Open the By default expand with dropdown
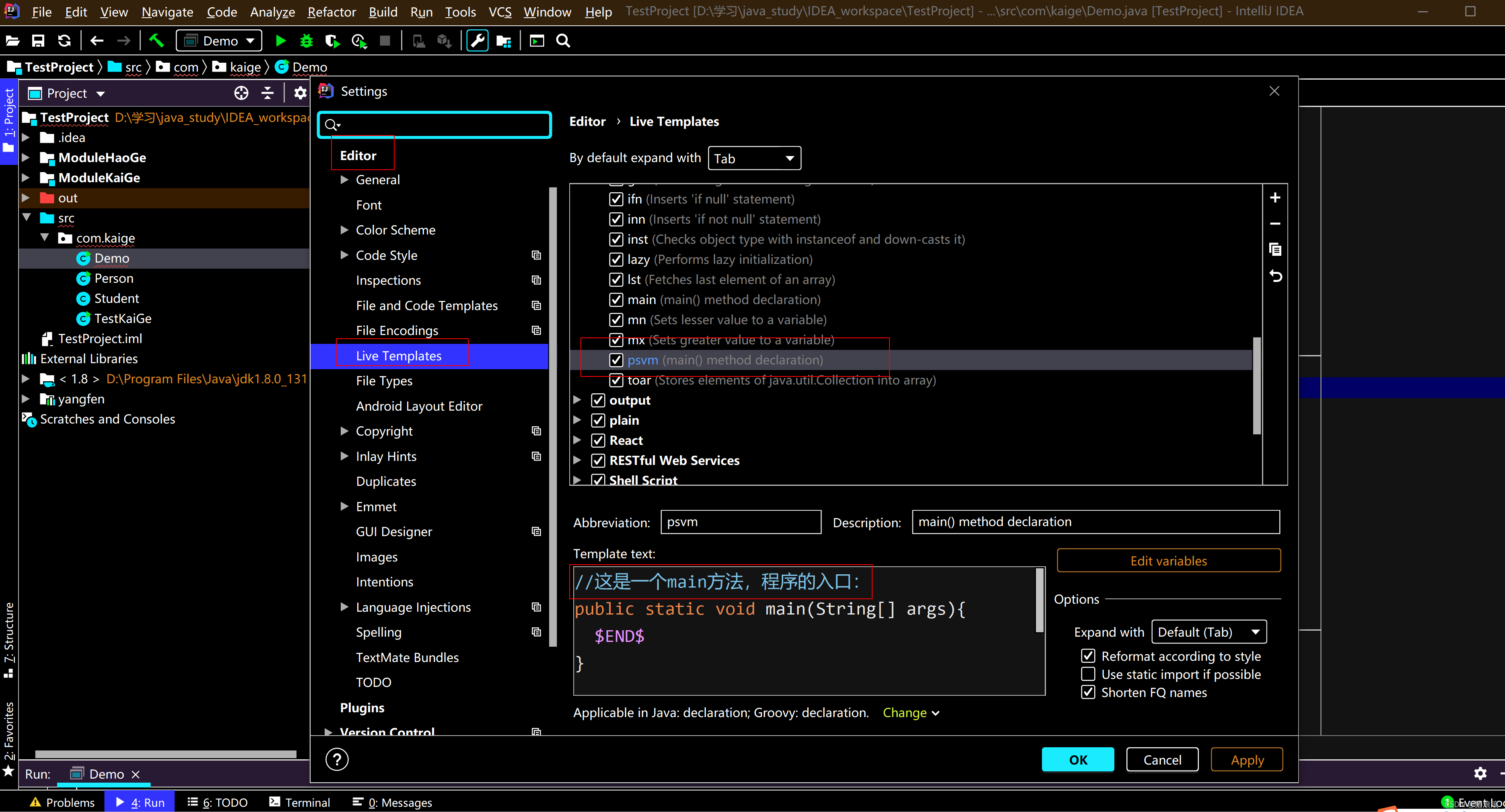The height and width of the screenshot is (812, 1505). point(754,158)
